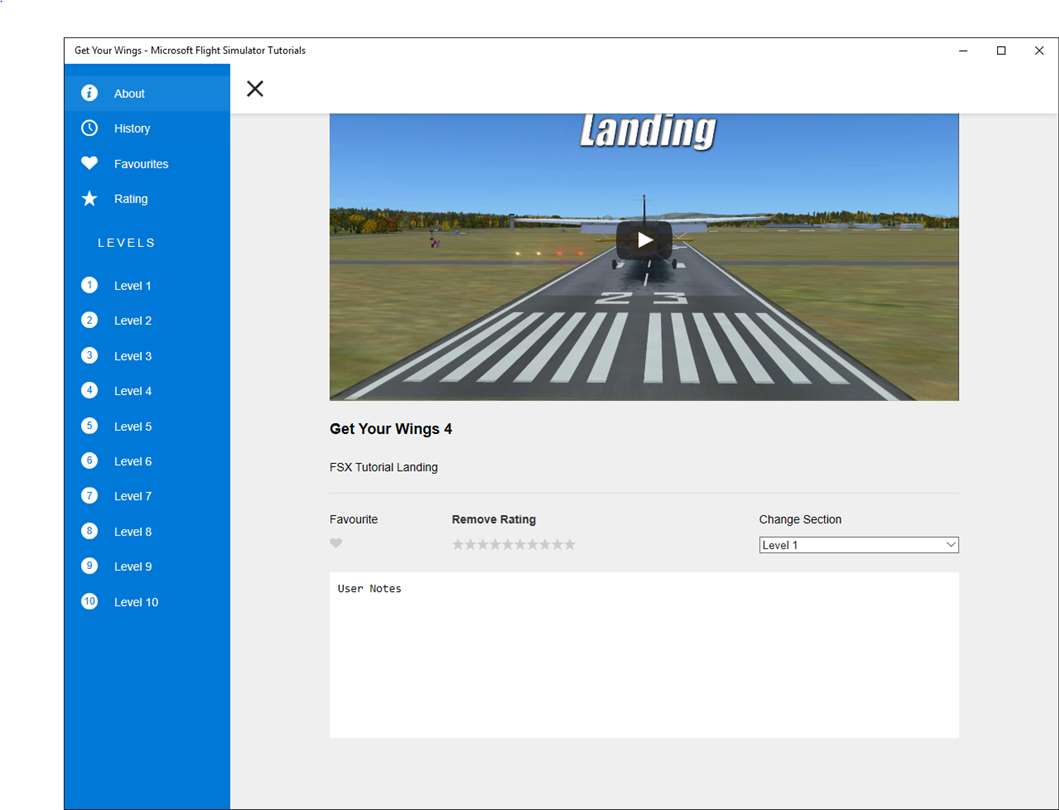Maximize the Get Your Wings window
This screenshot has width=1059, height=810.
pyautogui.click(x=1001, y=51)
